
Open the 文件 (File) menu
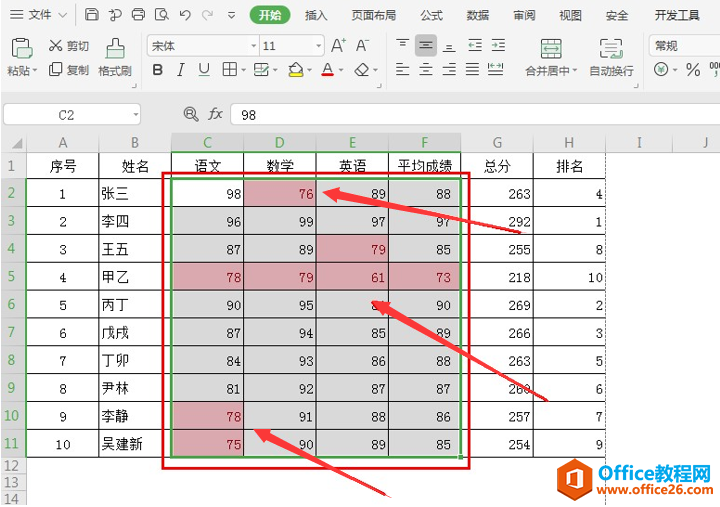tap(39, 15)
